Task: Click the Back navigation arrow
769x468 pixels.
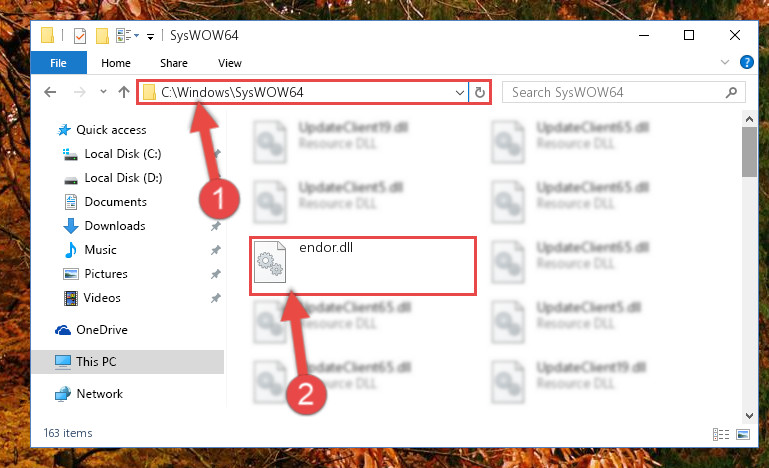Action: click(x=50, y=92)
